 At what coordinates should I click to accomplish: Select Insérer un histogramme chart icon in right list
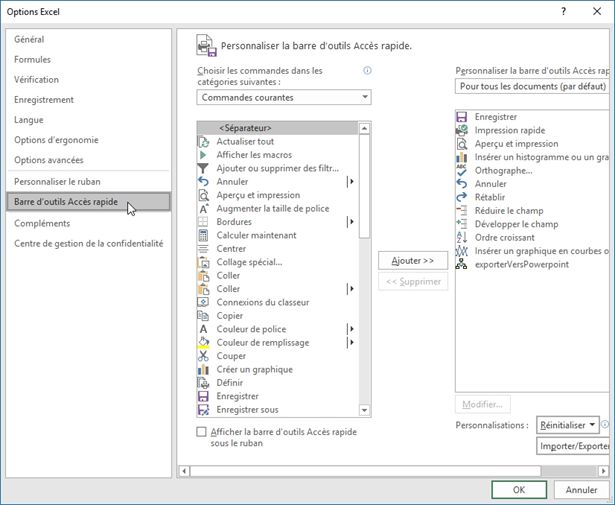[x=462, y=157]
